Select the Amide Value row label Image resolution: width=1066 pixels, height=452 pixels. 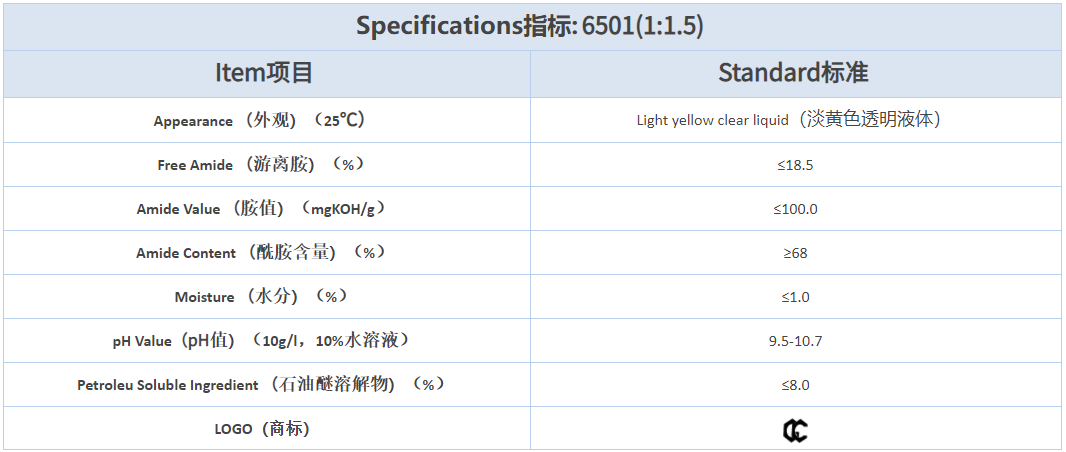point(261,209)
